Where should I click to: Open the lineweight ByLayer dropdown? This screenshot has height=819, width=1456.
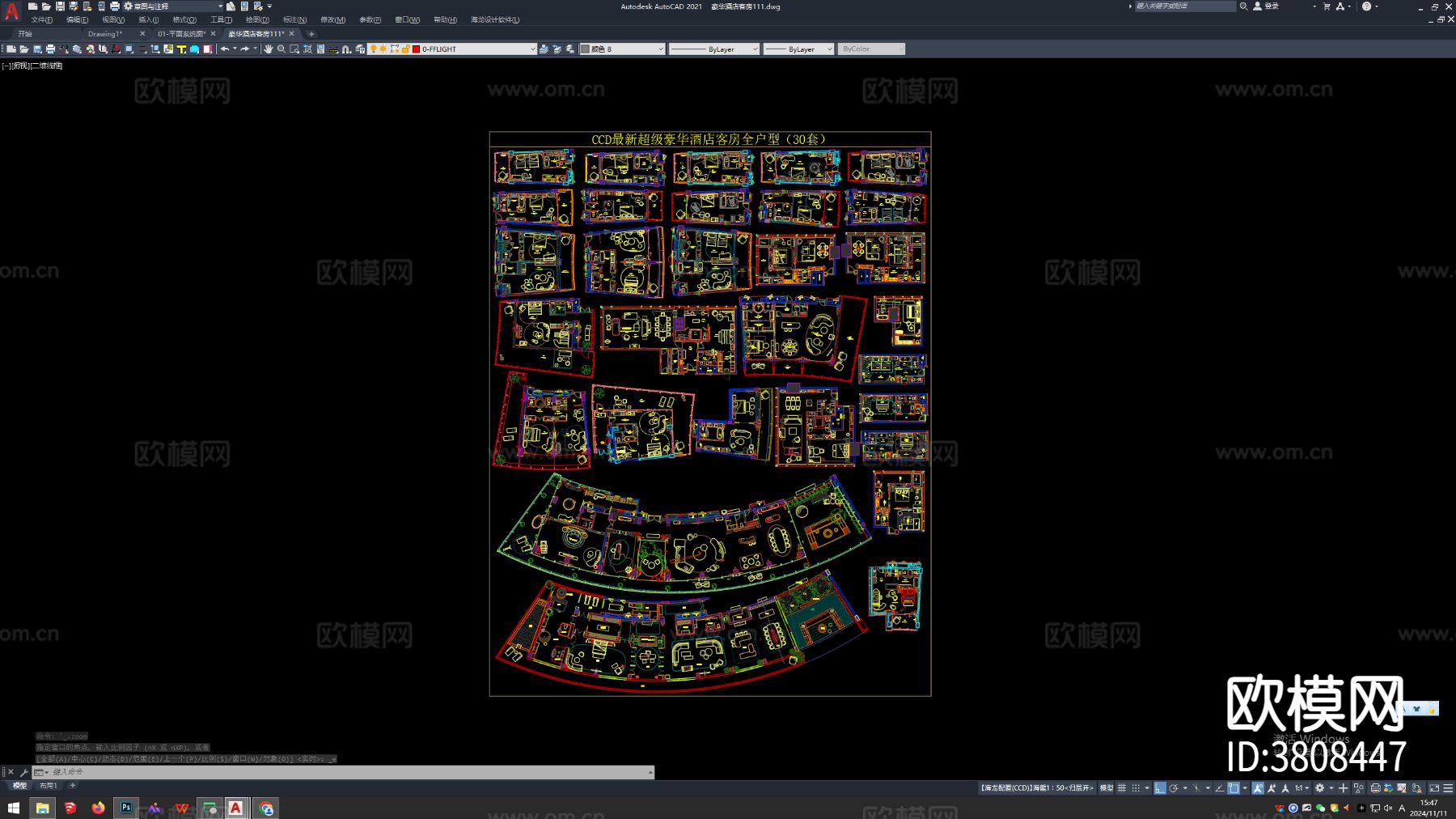[x=798, y=49]
